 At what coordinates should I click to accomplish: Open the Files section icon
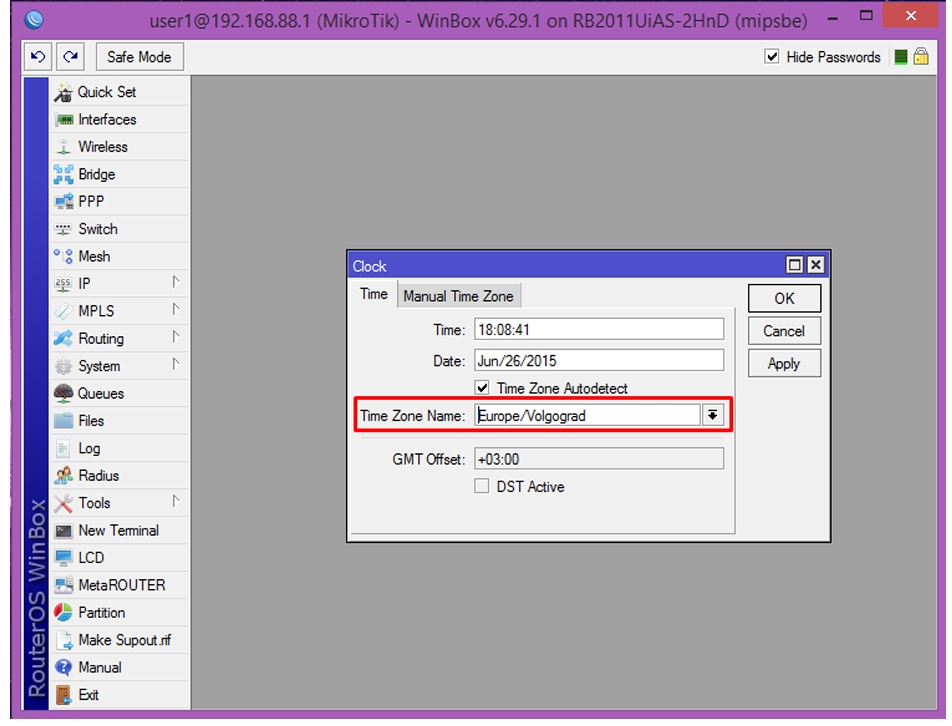(x=64, y=421)
